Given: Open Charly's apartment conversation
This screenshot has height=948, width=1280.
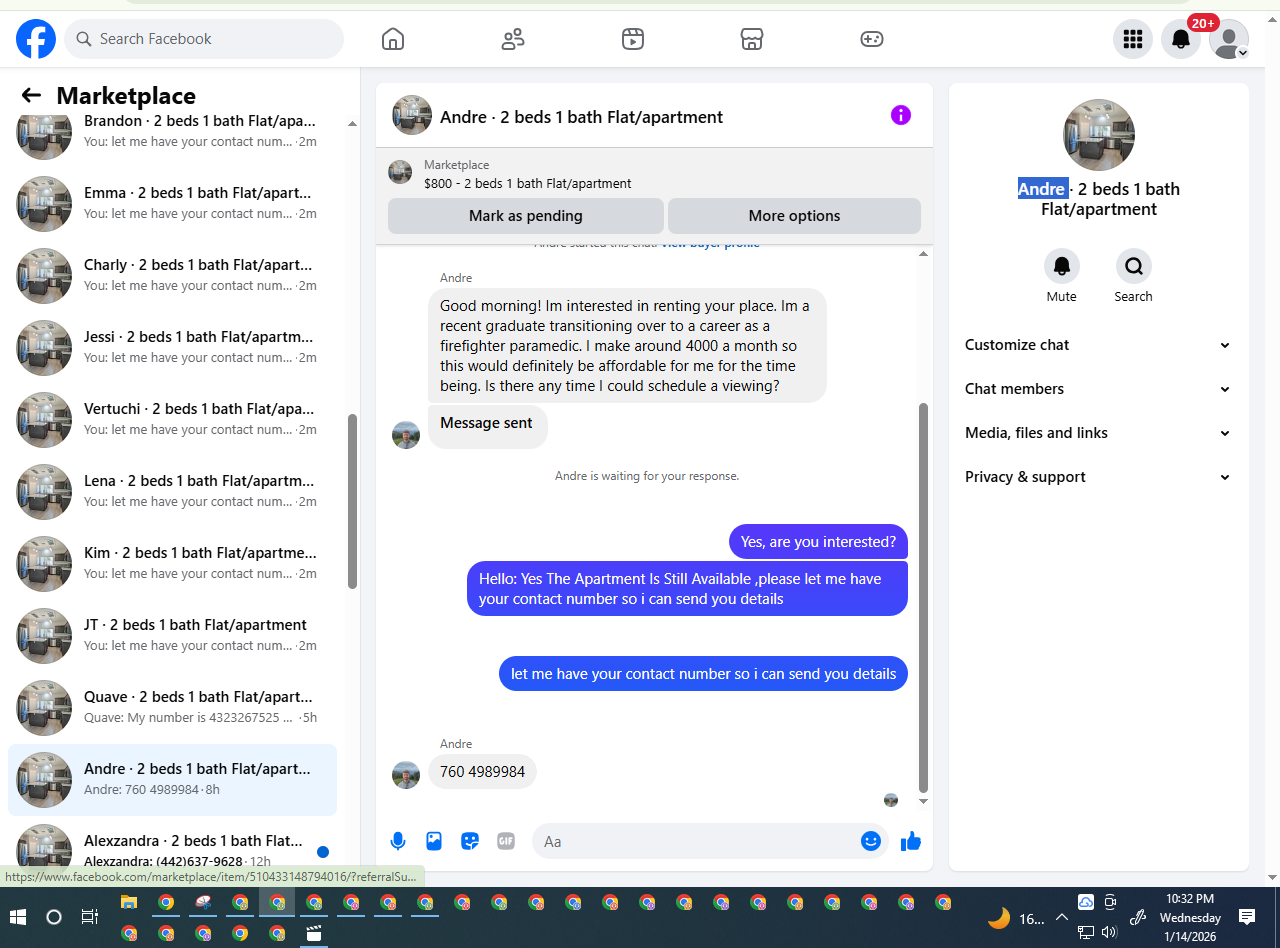Looking at the screenshot, I should [x=173, y=276].
